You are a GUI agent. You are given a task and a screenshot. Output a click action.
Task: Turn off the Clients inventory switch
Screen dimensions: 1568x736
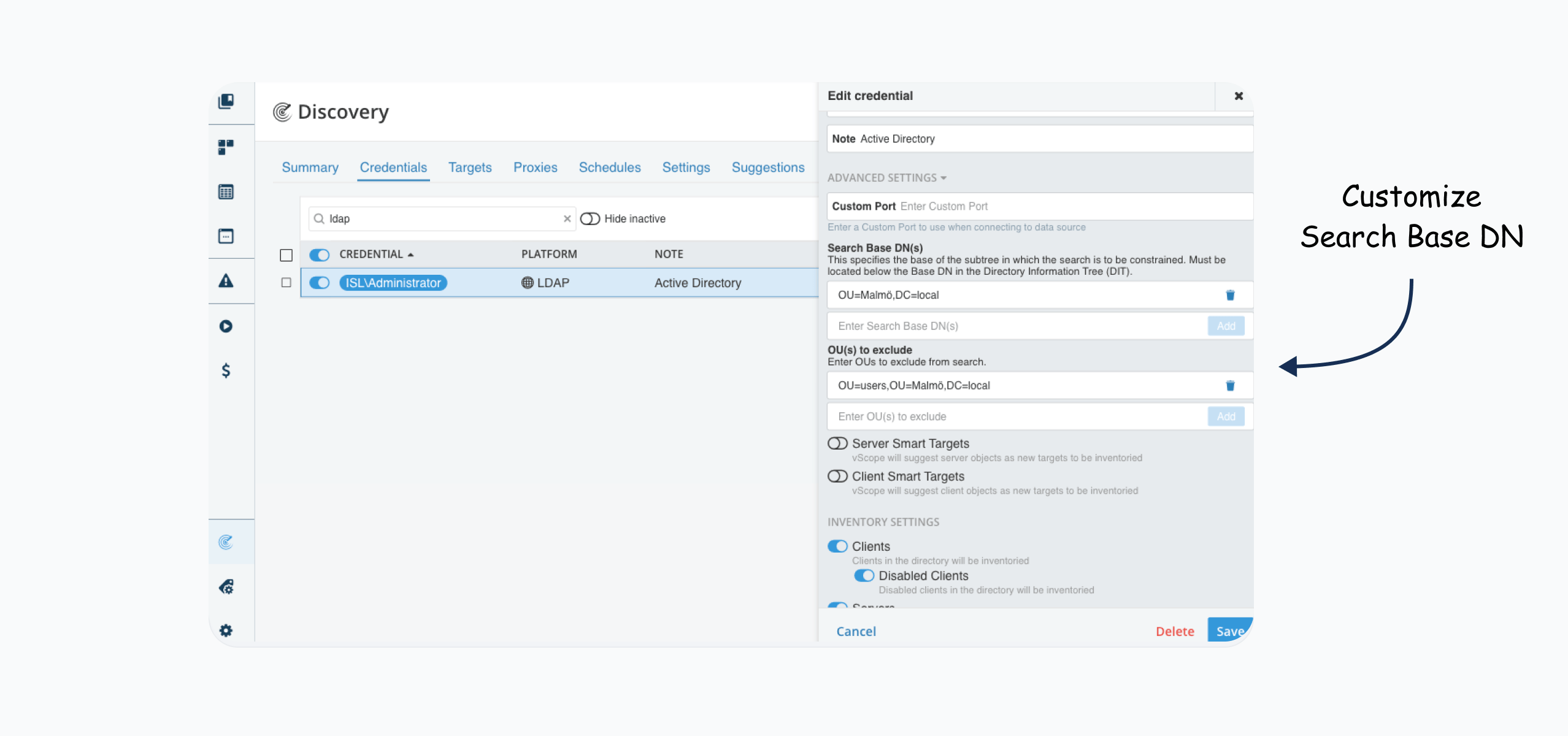837,546
